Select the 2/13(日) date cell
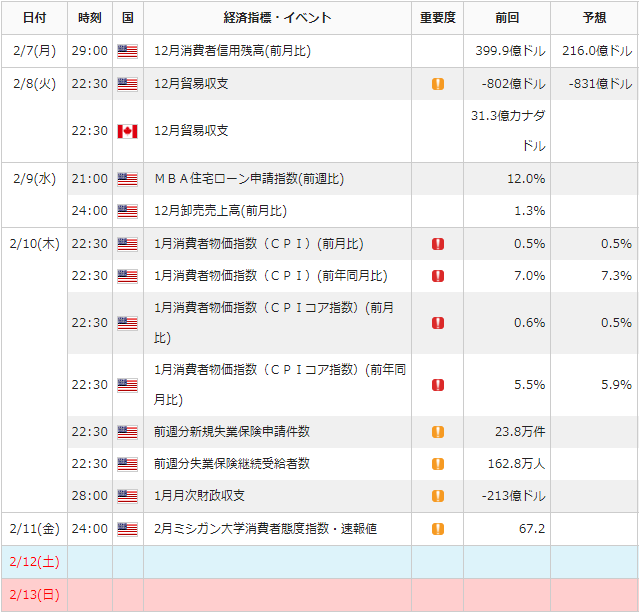The height and width of the screenshot is (613, 639). [x=34, y=595]
